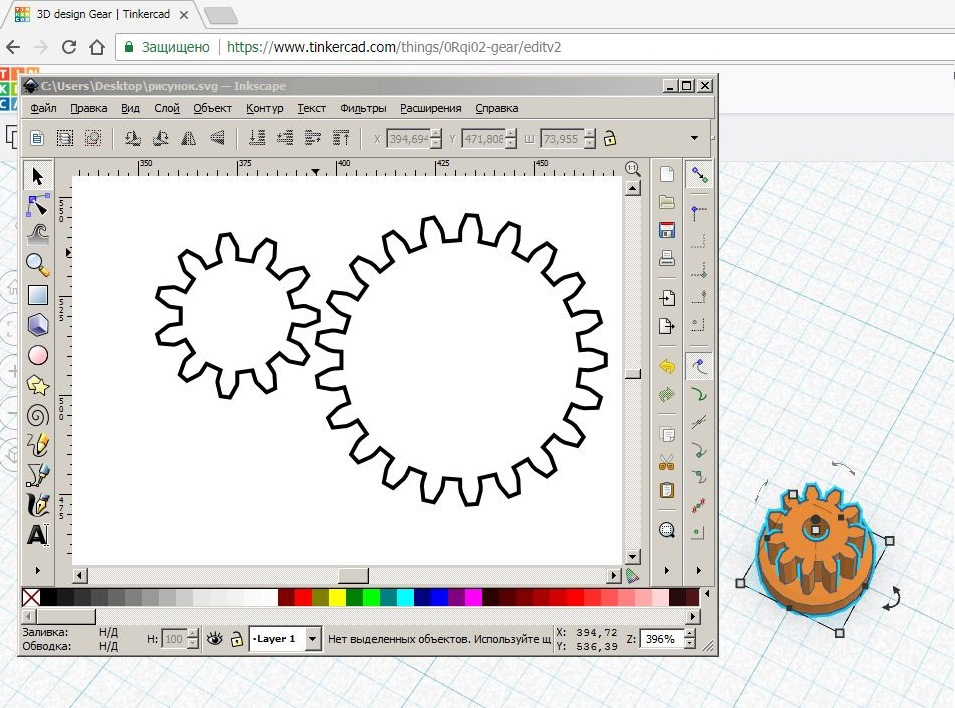
Task: Toggle width-height ratio lock
Action: click(610, 139)
